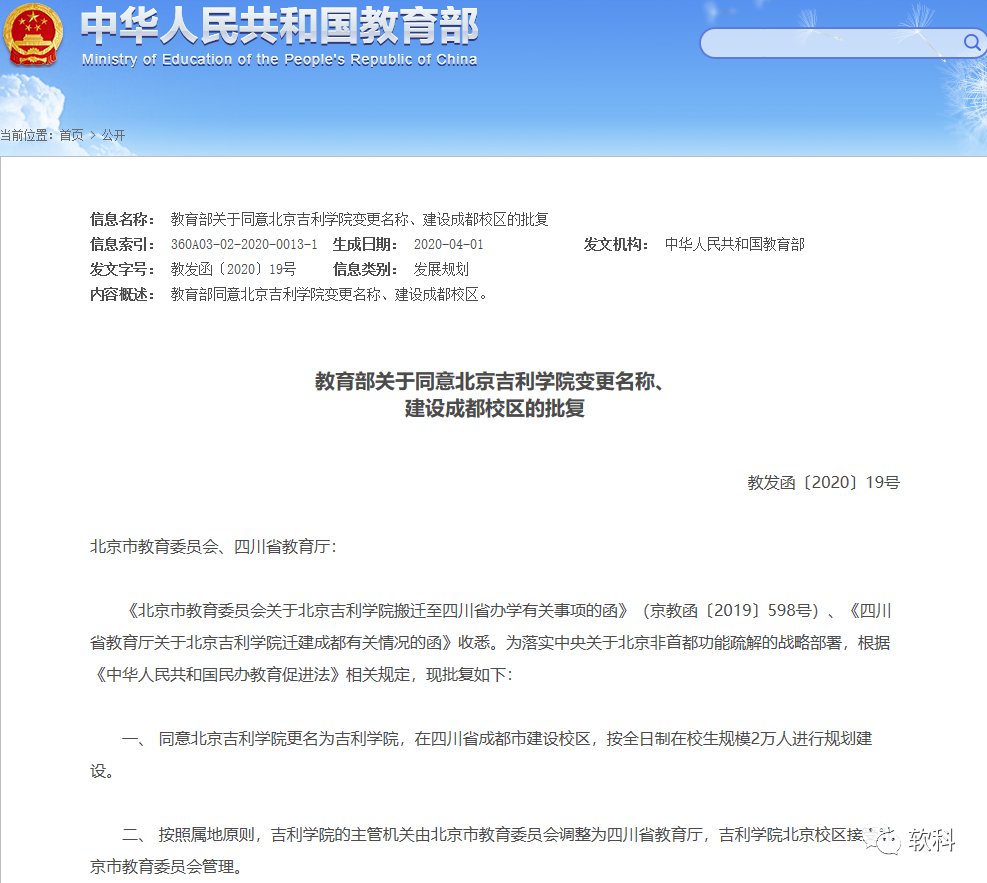Select the 信息类别 label
The height and width of the screenshot is (883, 987).
coord(365,269)
